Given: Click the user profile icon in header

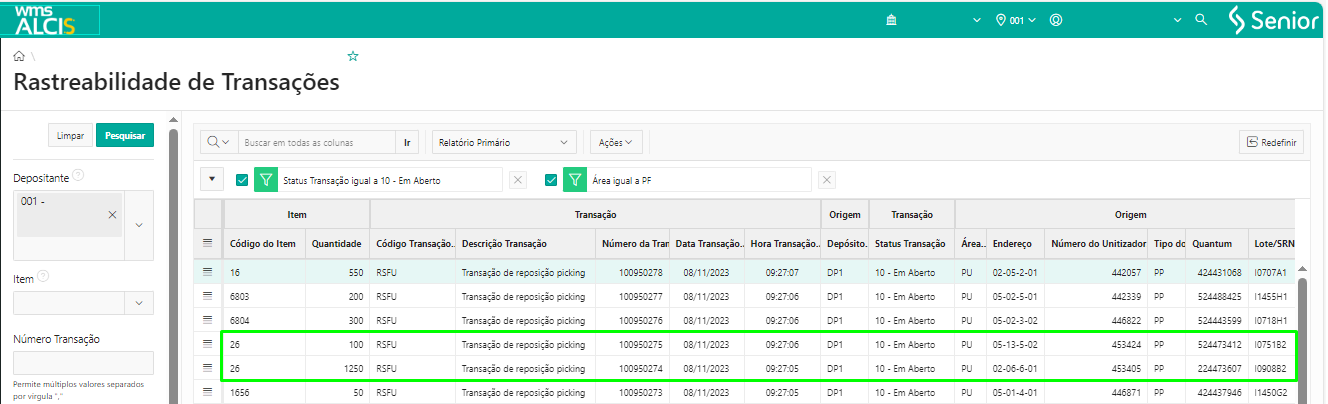Looking at the screenshot, I should (1056, 20).
